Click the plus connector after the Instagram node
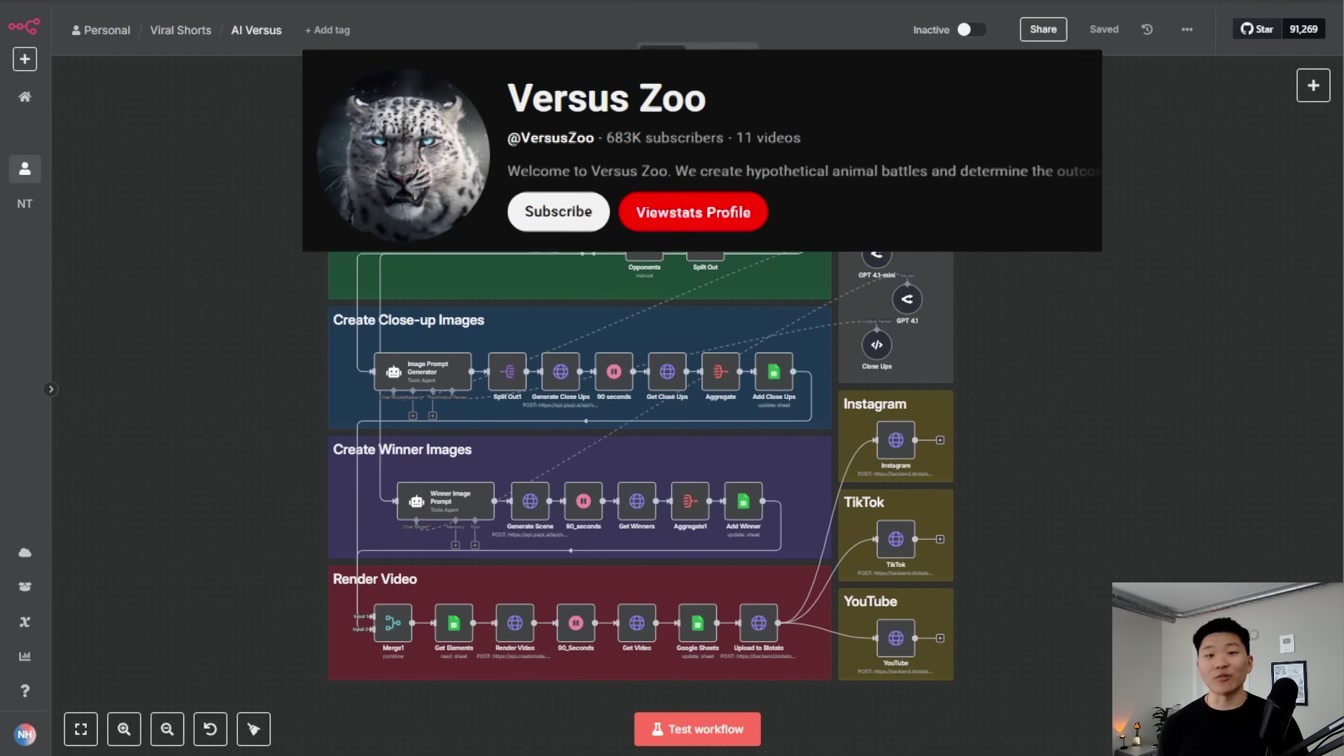1344x756 pixels. [940, 440]
